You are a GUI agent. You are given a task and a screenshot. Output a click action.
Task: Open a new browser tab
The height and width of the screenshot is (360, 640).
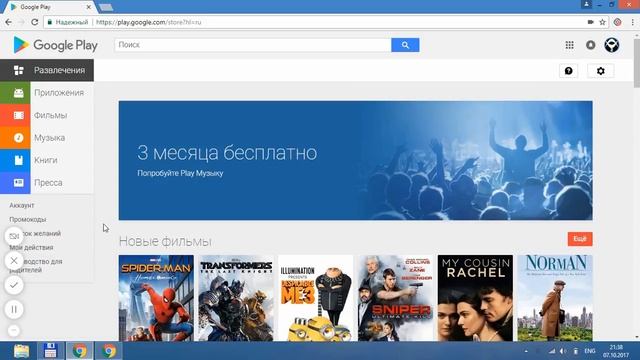pos(106,7)
